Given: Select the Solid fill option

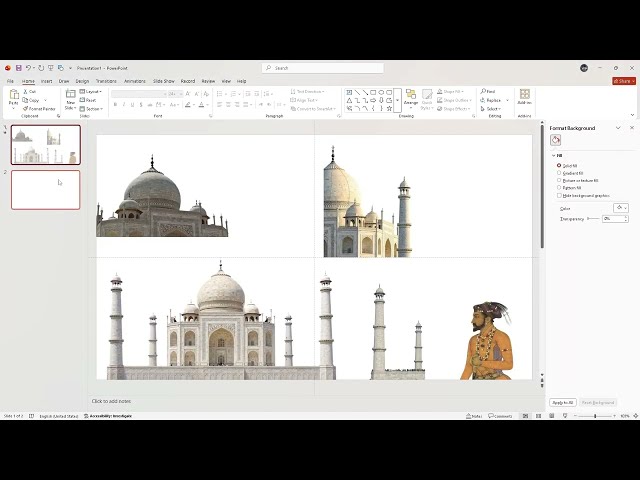Looking at the screenshot, I should coord(559,166).
